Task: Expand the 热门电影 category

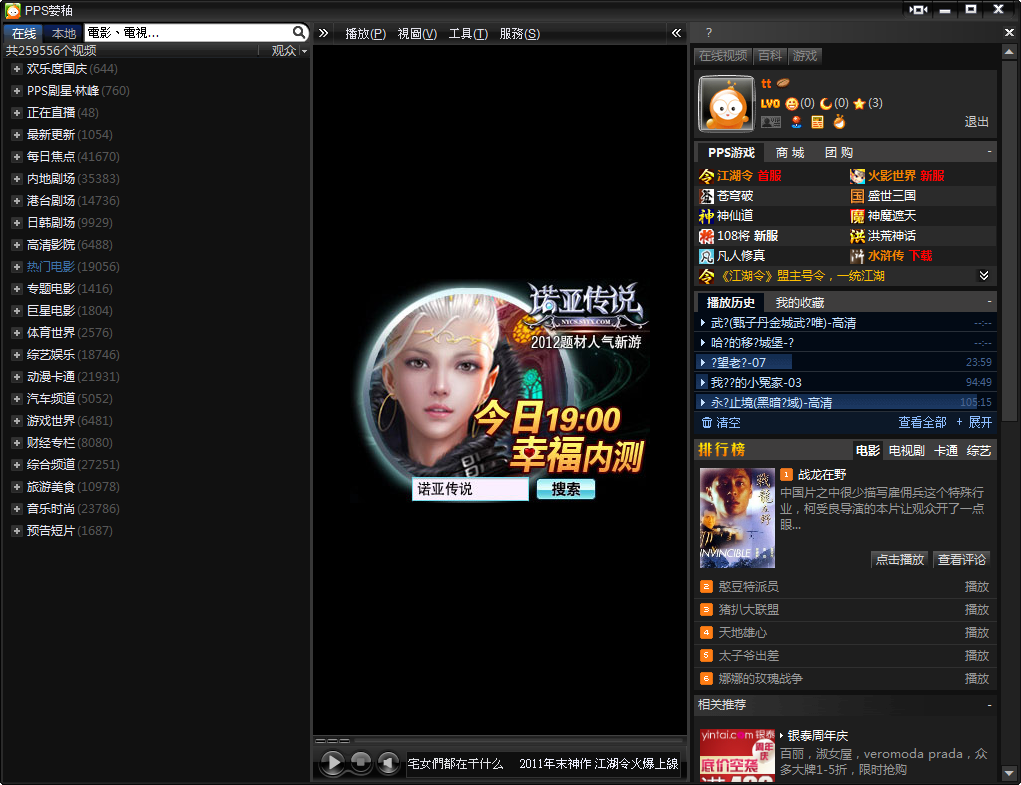Action: point(17,267)
